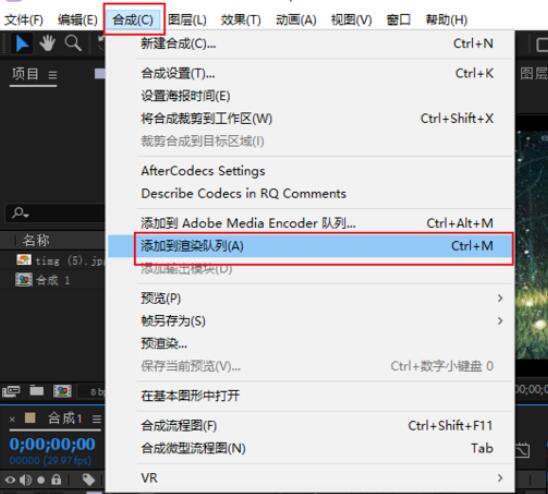Toggle the audio speaker column icon

click(26, 480)
